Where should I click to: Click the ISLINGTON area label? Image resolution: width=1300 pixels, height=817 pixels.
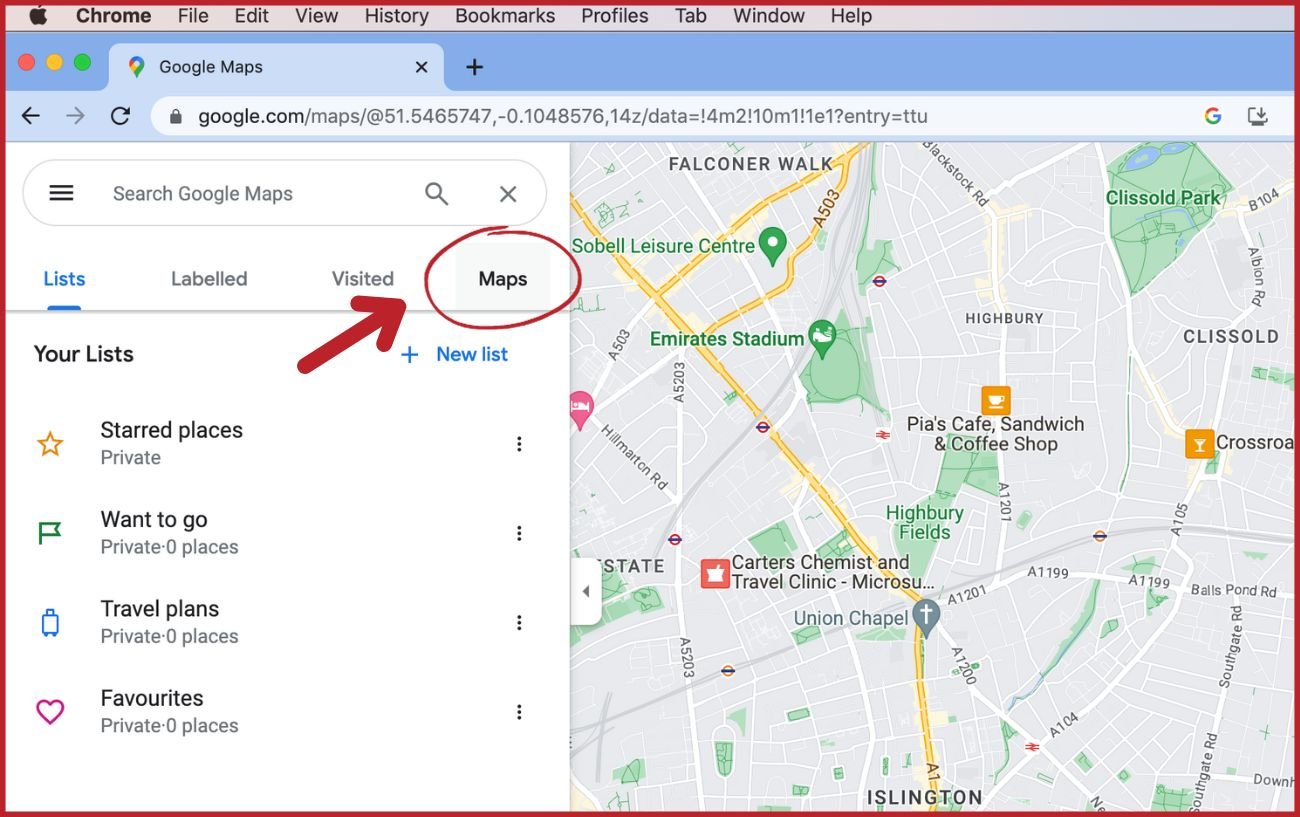[924, 798]
